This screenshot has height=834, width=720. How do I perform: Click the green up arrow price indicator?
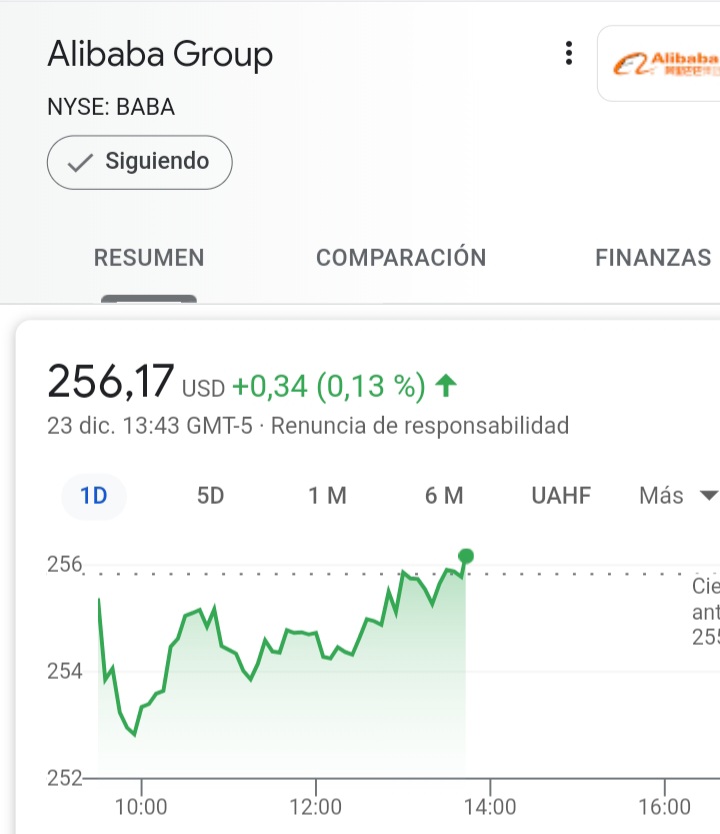click(446, 386)
